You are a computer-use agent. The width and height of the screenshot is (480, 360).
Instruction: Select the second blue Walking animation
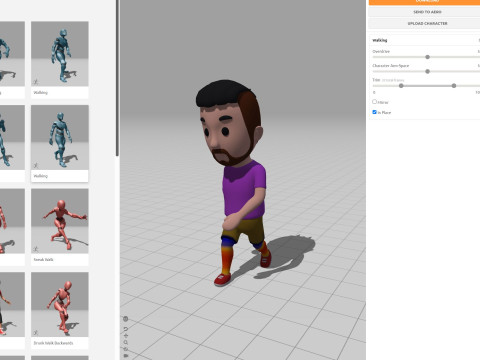[x=60, y=143]
